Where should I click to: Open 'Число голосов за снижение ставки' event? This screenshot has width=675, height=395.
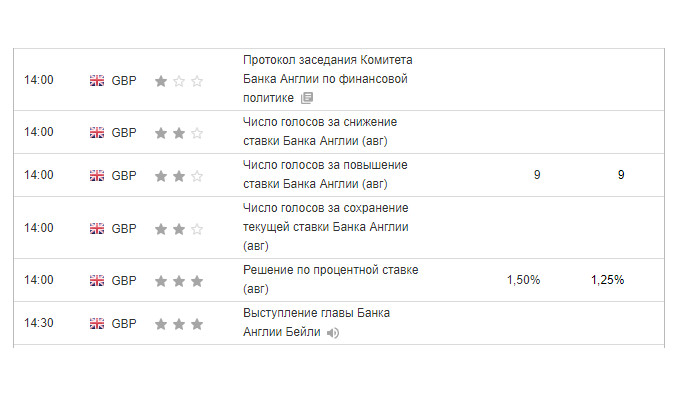point(320,132)
